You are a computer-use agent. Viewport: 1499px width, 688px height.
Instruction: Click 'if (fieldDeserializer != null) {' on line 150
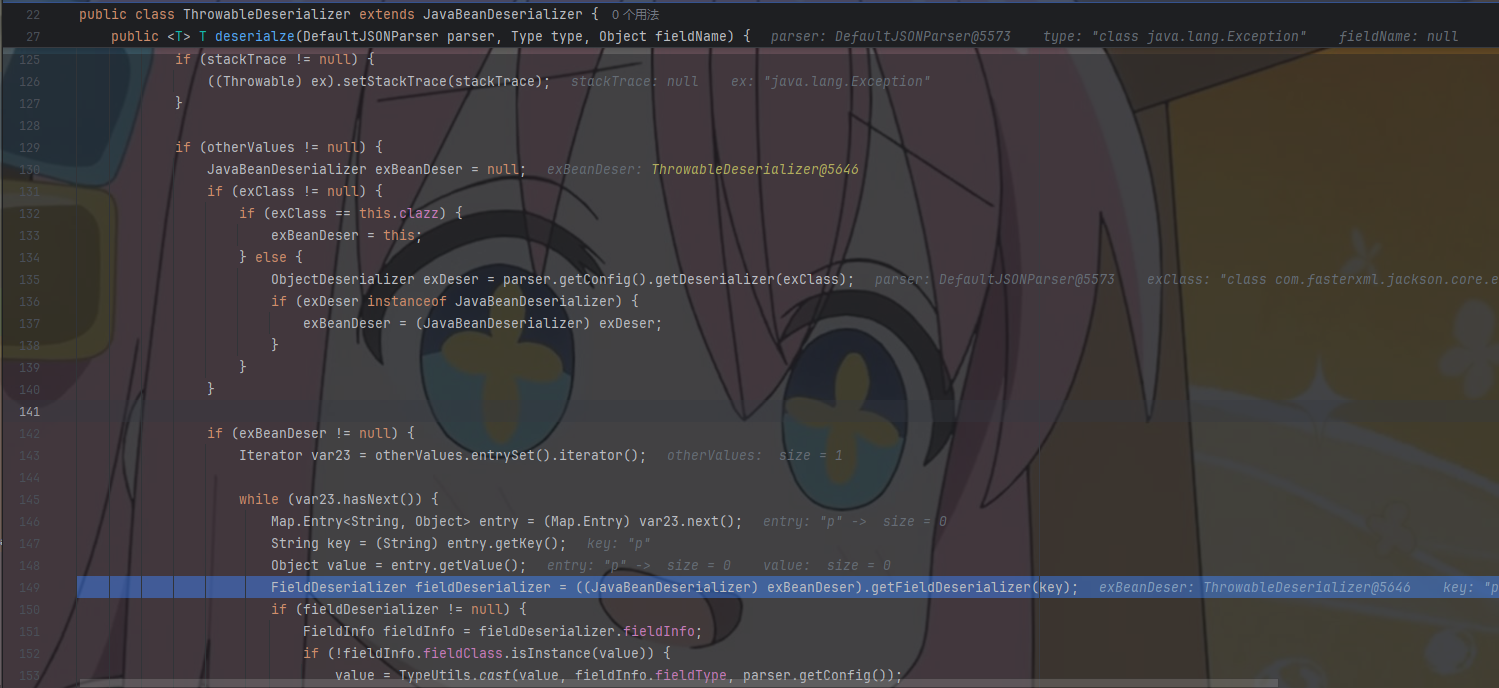[399, 609]
